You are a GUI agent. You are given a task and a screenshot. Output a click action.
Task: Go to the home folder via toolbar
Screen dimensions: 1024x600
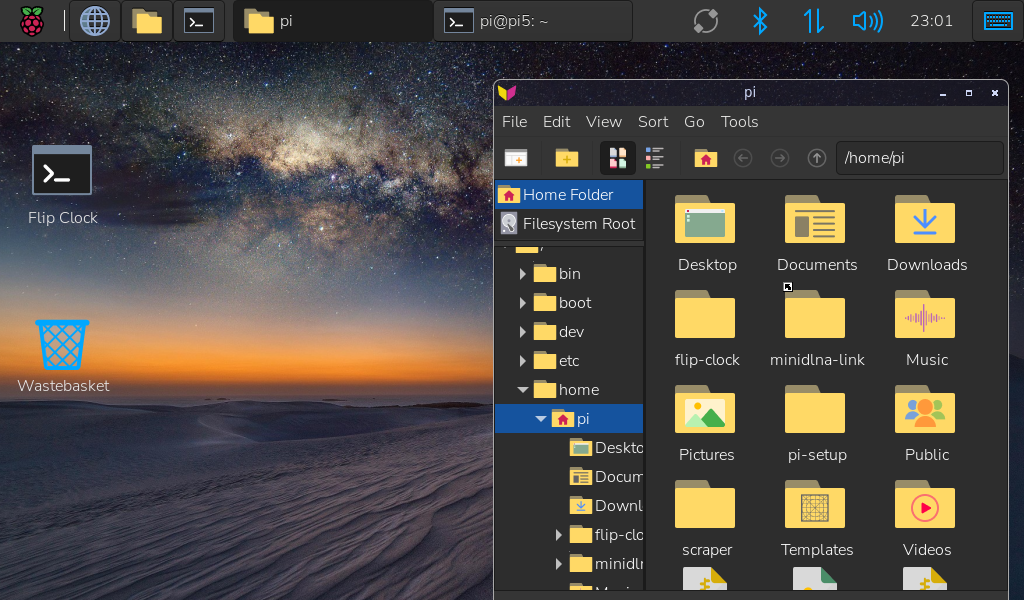click(705, 158)
